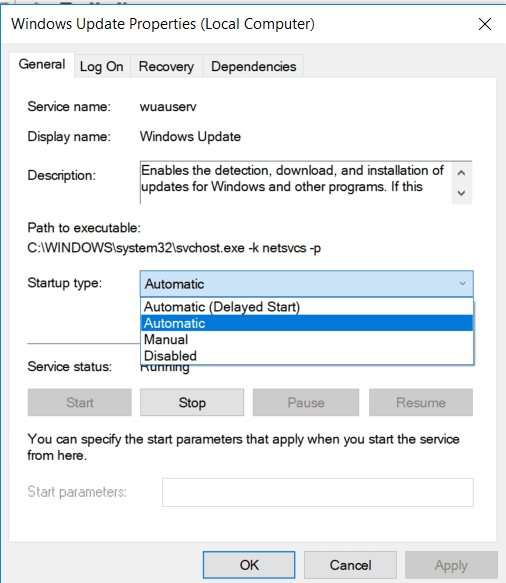Close the Windows Update Properties dialog

484,24
